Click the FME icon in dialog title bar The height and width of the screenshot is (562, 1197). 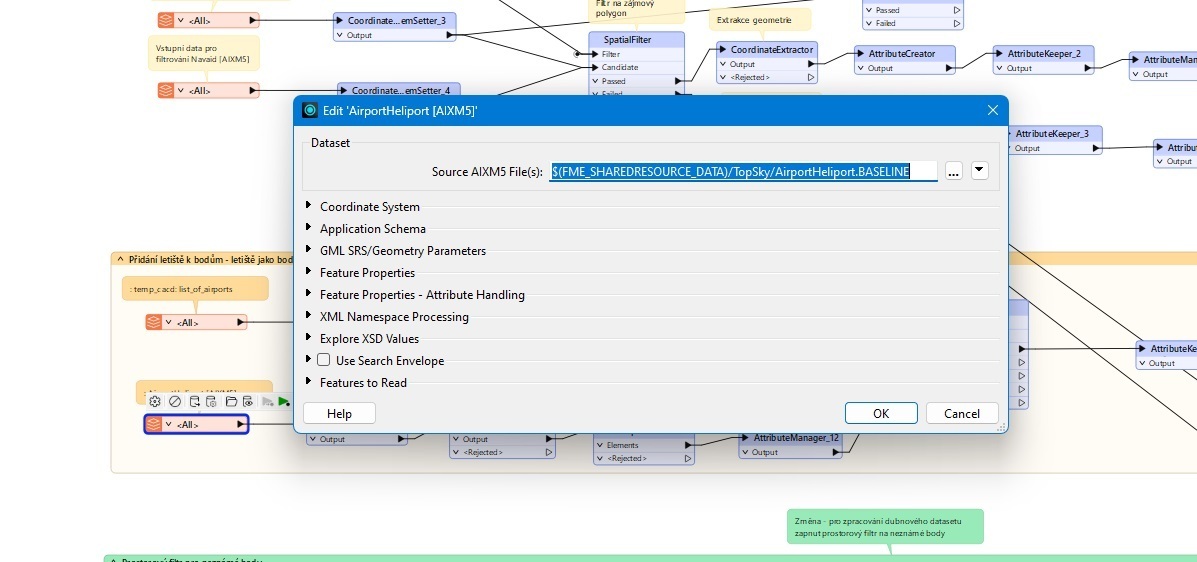[x=309, y=110]
